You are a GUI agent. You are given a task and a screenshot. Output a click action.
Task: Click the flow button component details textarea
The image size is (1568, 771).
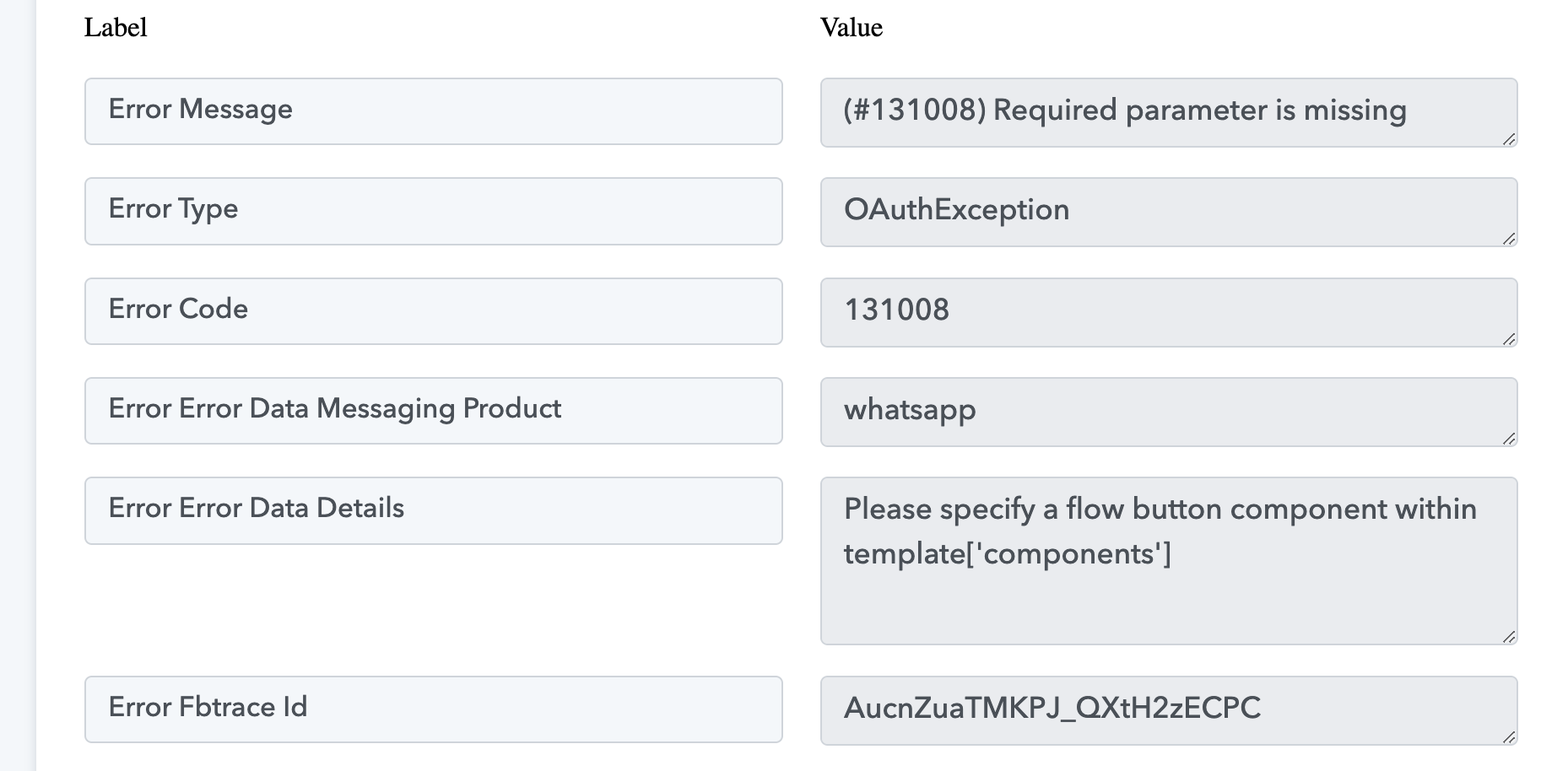point(1169,561)
